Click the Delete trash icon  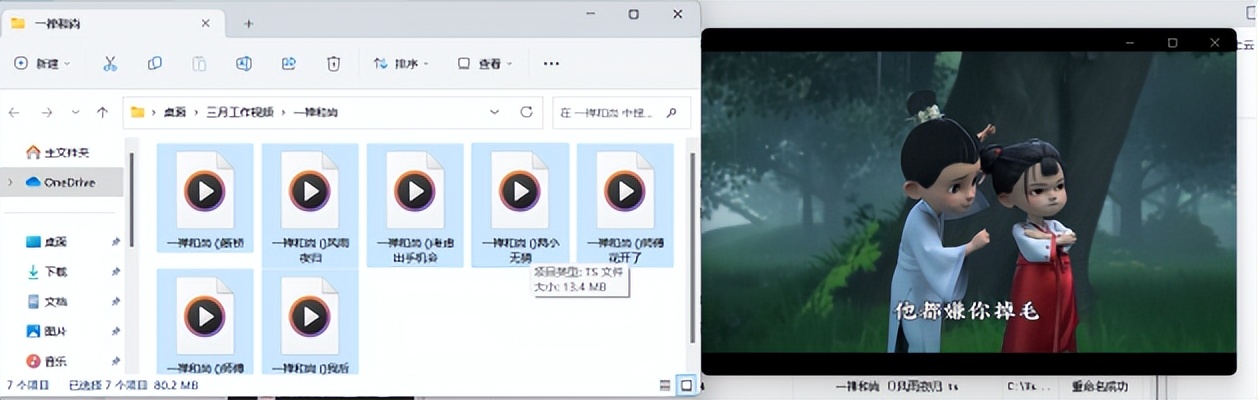pyautogui.click(x=333, y=63)
